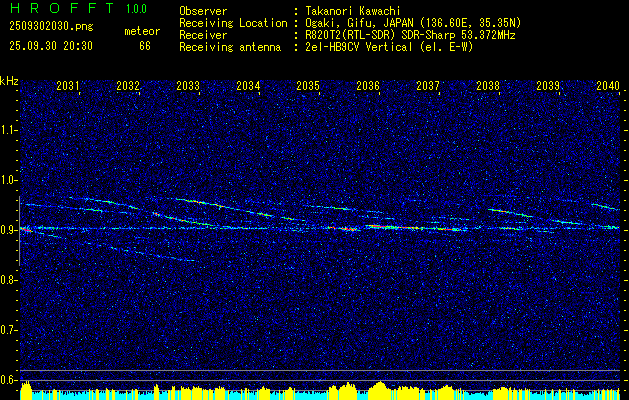Click the 2034 time marker
Viewport: 629px width, 400px height.
[248, 85]
